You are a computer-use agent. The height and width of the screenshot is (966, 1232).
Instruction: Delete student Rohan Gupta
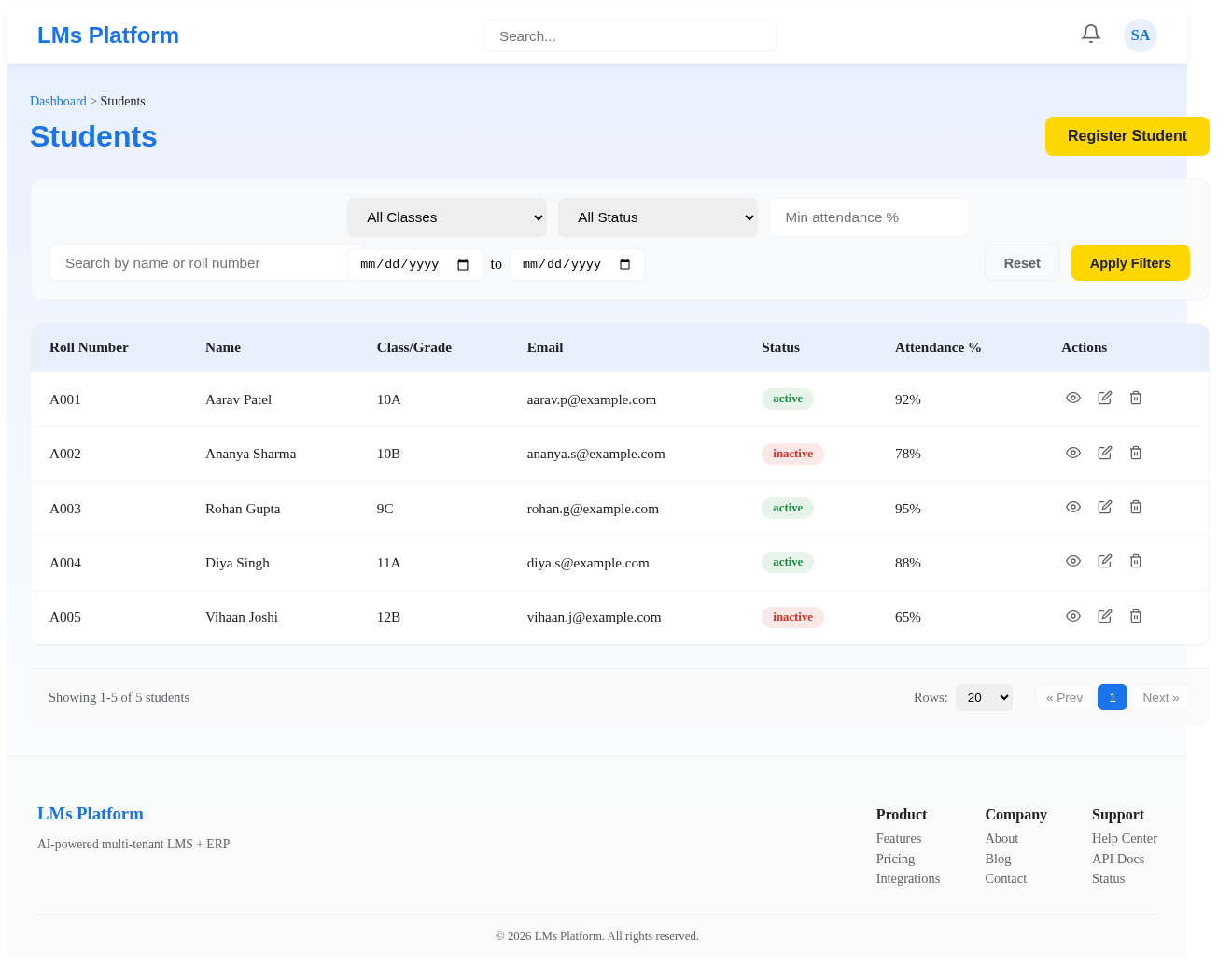(1136, 508)
